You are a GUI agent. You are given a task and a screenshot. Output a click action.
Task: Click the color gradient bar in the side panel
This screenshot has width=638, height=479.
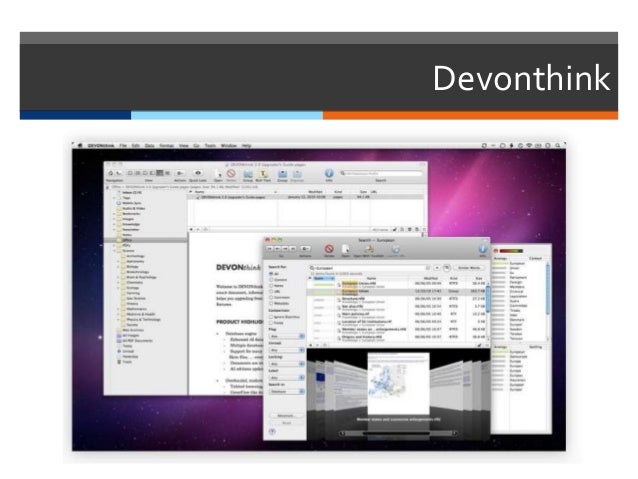click(x=511, y=251)
